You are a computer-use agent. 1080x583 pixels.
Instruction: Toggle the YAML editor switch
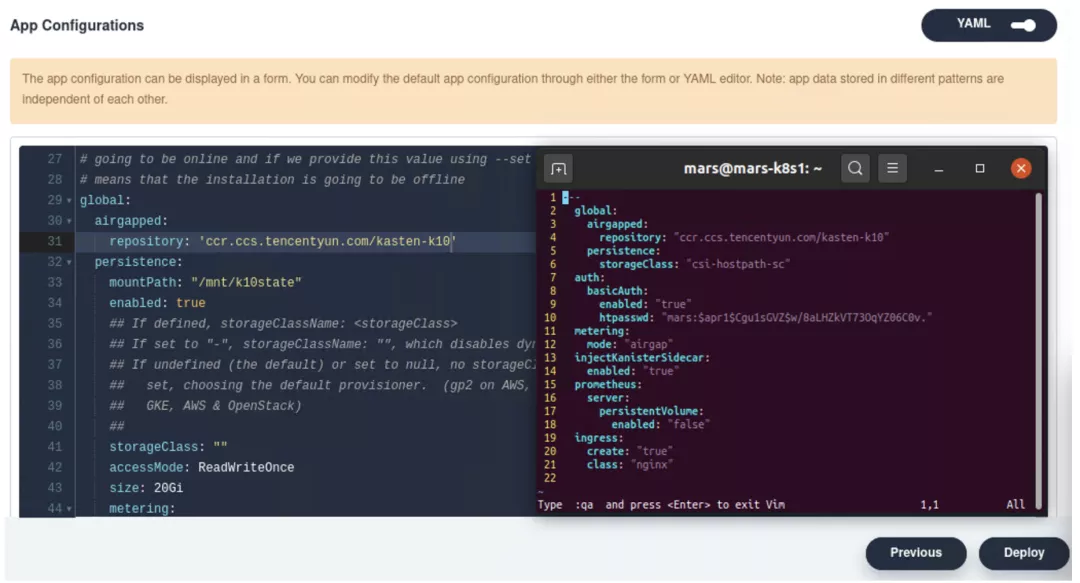[1022, 25]
